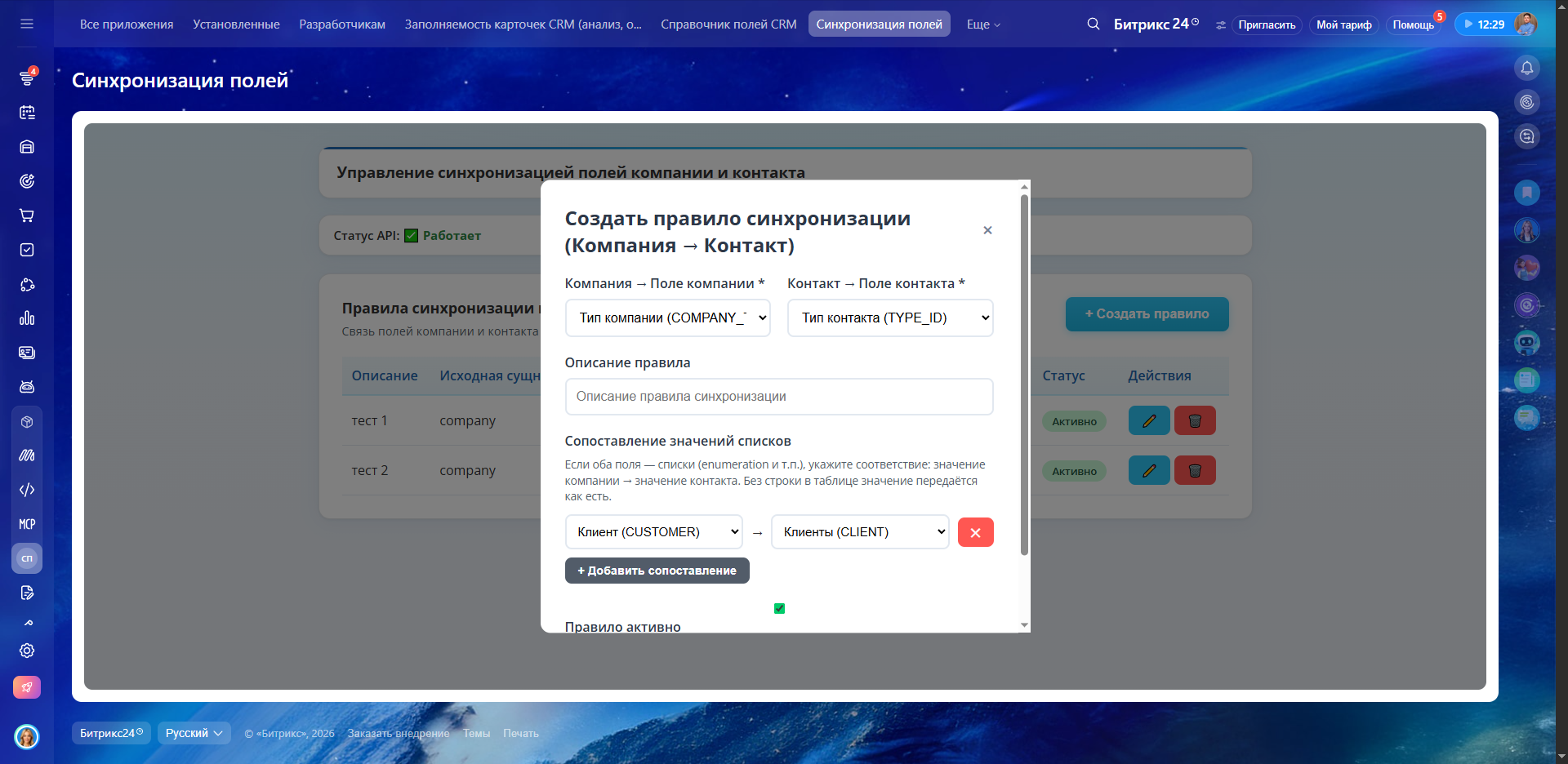Delete the тест 2 rule with the trash icon
The width and height of the screenshot is (1568, 764).
pos(1195,470)
